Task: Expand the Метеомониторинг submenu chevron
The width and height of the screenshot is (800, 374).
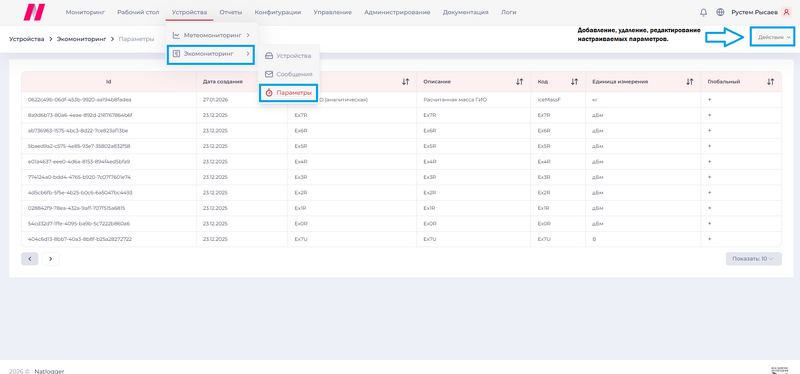Action: 247,35
